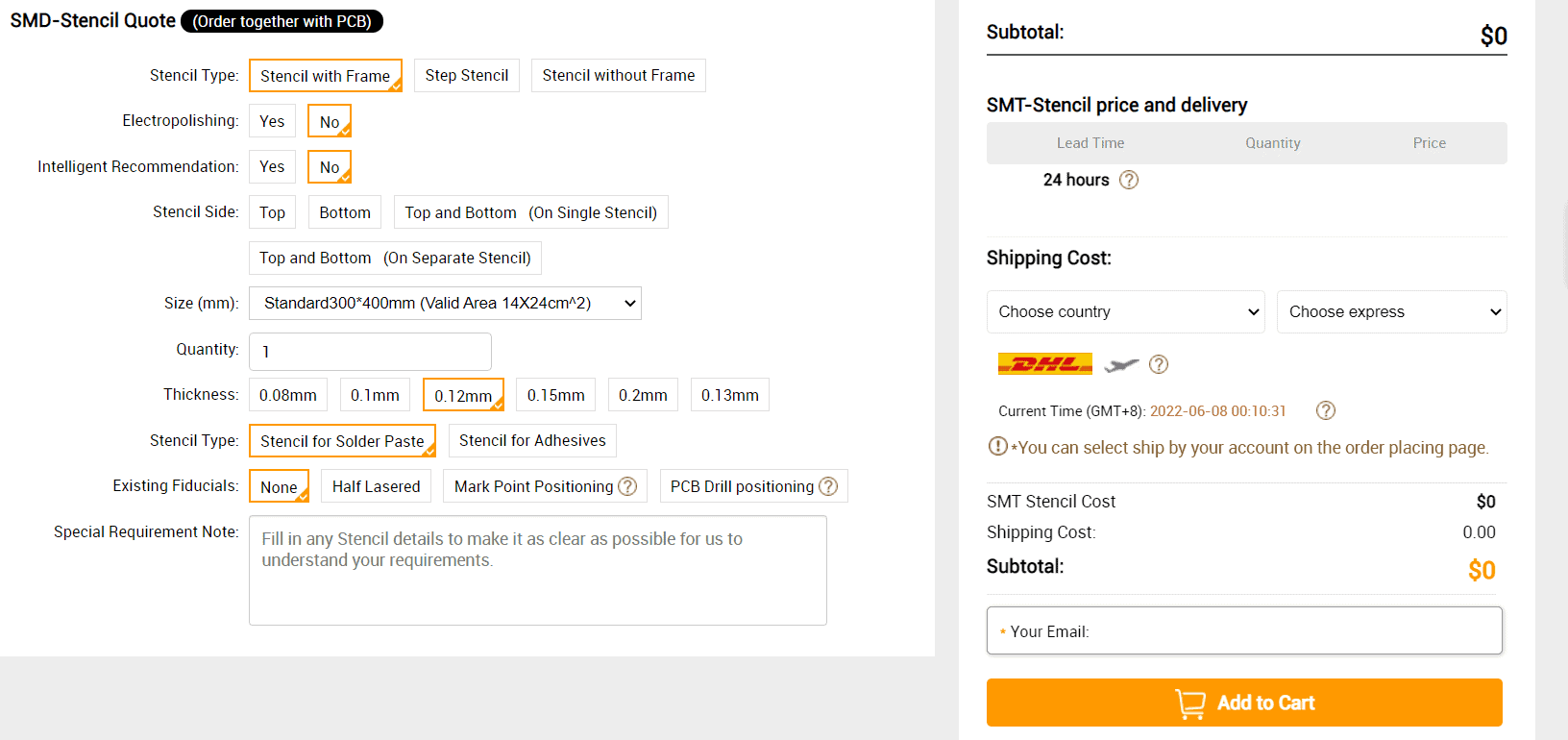Select Step Stencil type
This screenshot has height=740, width=1568.
[x=467, y=75]
